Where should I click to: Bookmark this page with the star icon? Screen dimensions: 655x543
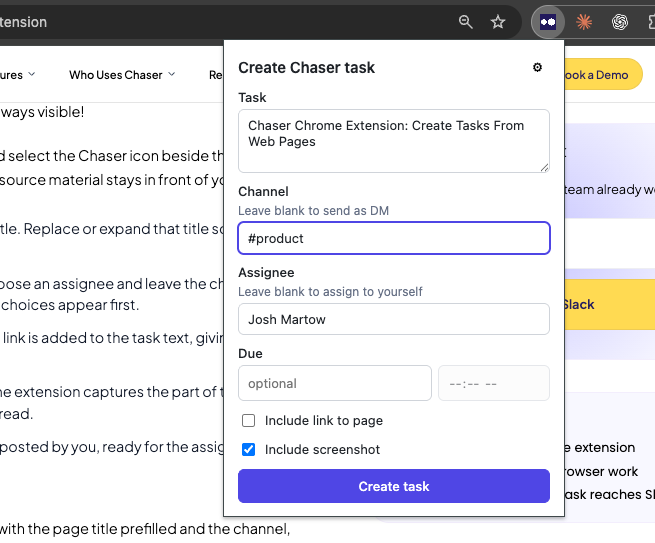tap(498, 22)
